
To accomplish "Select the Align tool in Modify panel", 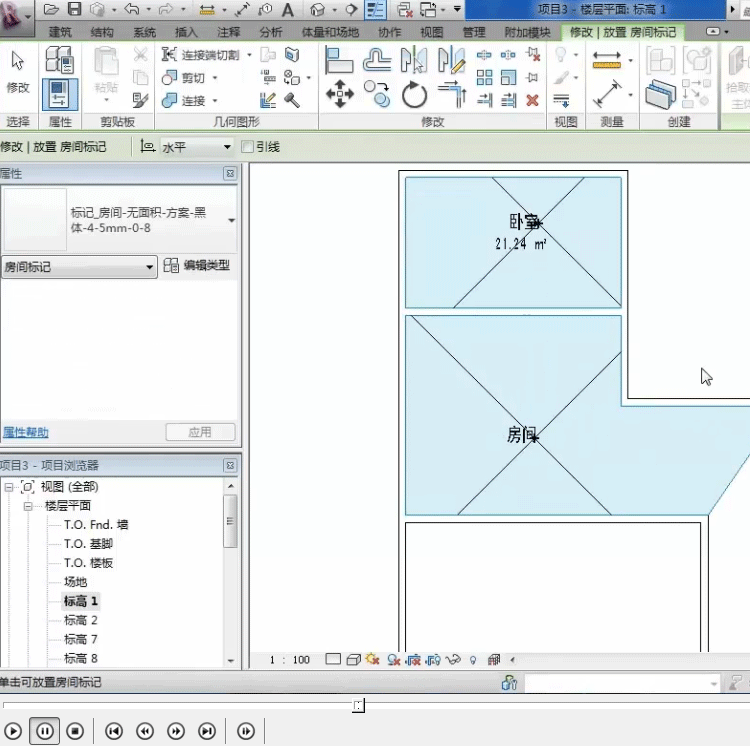I will 340,60.
